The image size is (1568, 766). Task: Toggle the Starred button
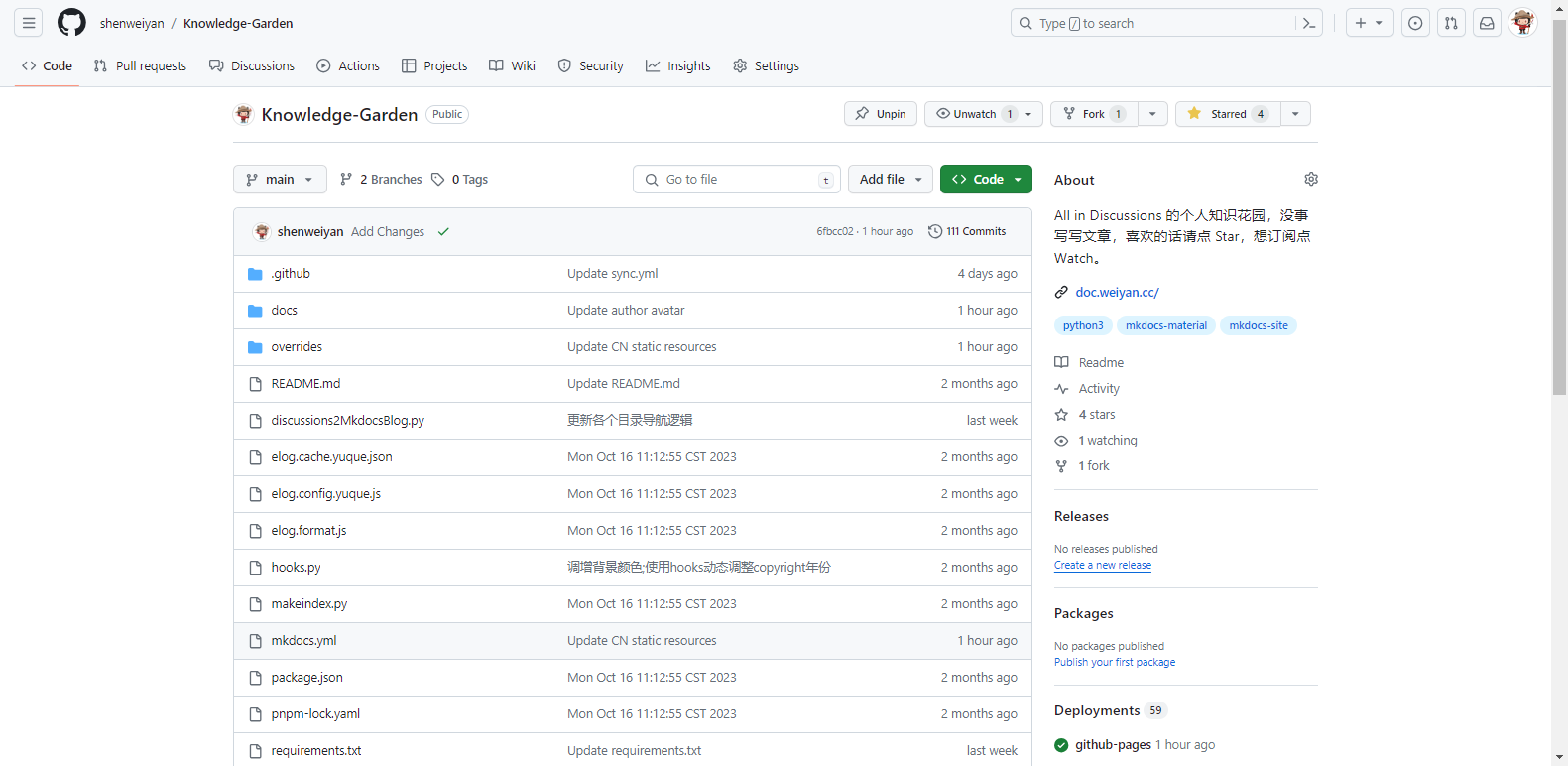pos(1228,114)
